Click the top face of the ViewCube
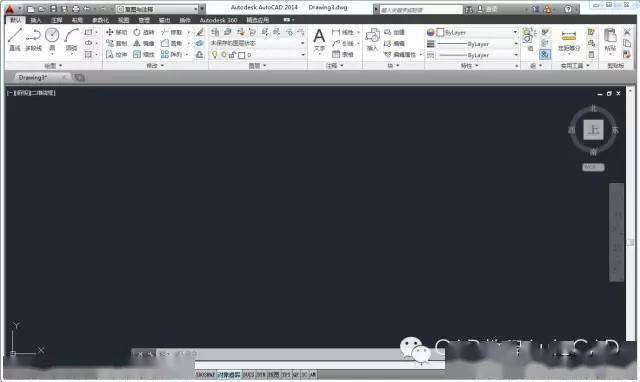The width and height of the screenshot is (640, 382). [x=593, y=130]
